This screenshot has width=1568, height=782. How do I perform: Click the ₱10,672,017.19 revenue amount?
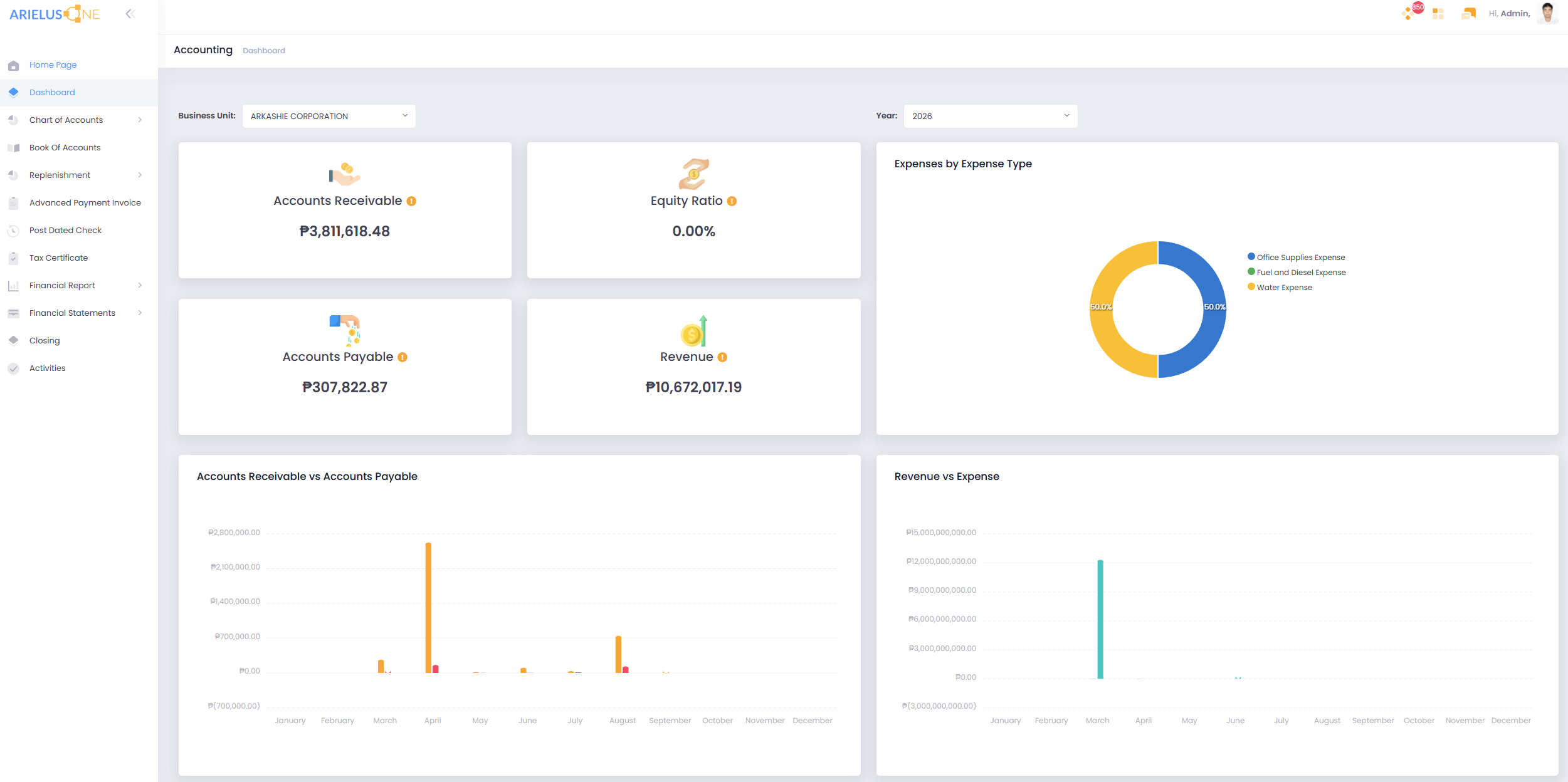[x=693, y=387]
